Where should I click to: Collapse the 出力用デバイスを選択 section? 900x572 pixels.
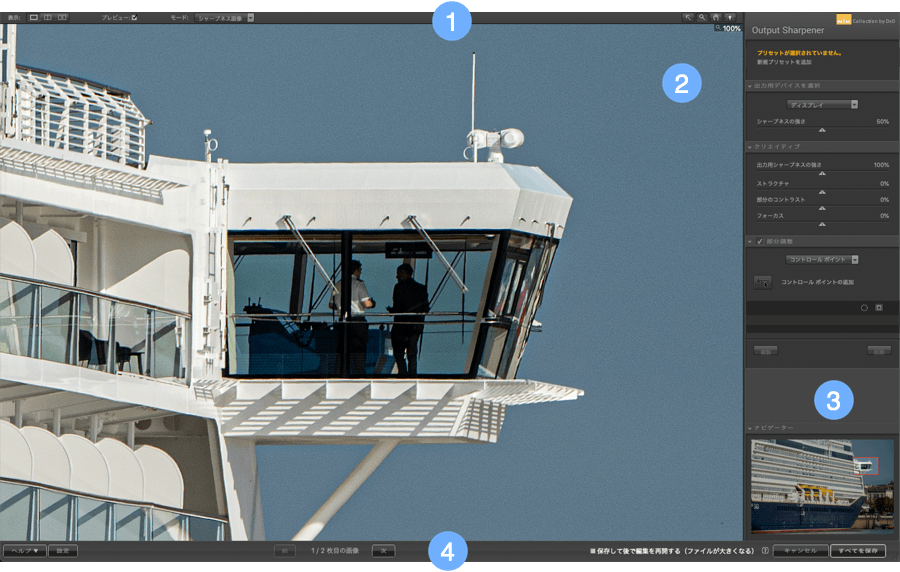[750, 86]
